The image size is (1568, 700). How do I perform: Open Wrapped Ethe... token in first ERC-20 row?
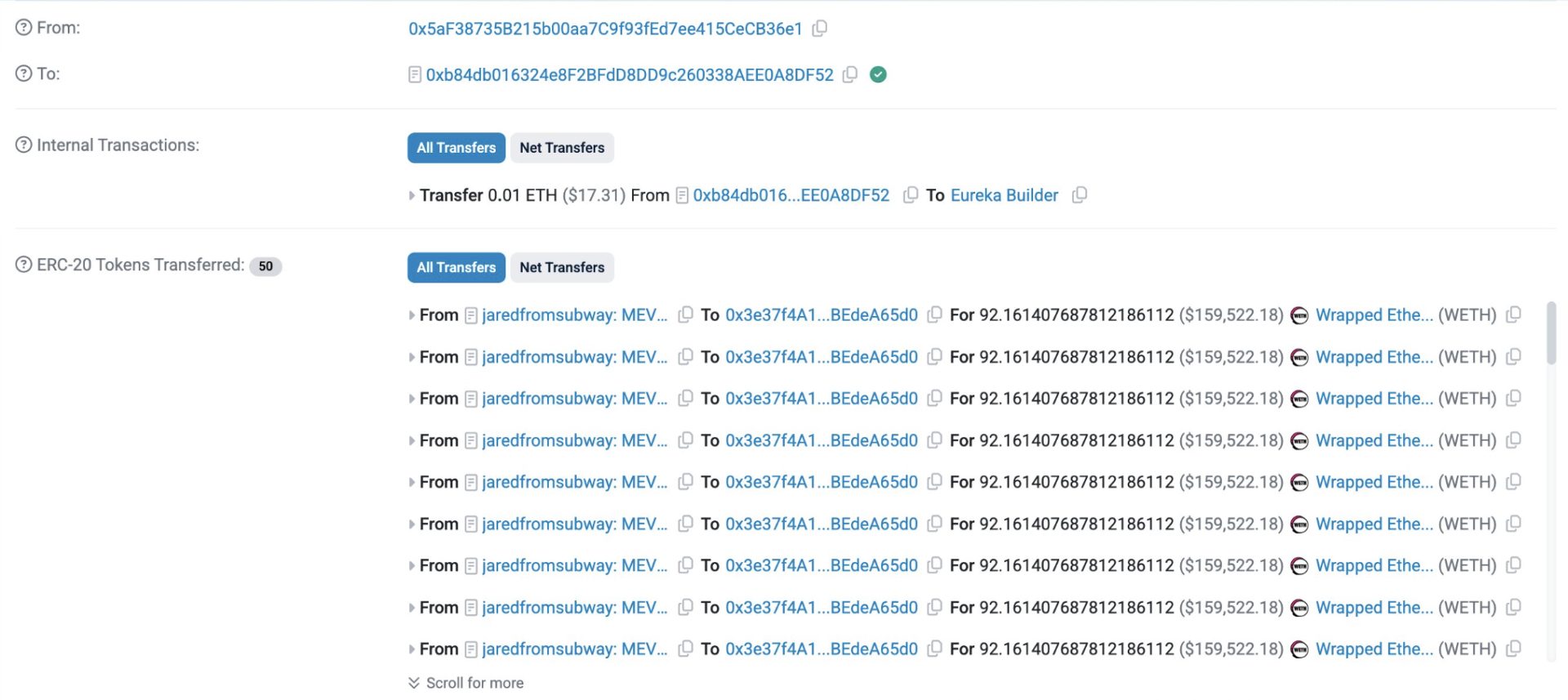point(1374,315)
